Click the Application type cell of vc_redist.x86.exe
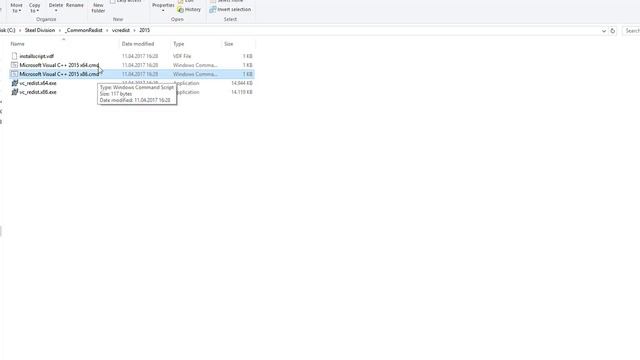 (x=188, y=92)
